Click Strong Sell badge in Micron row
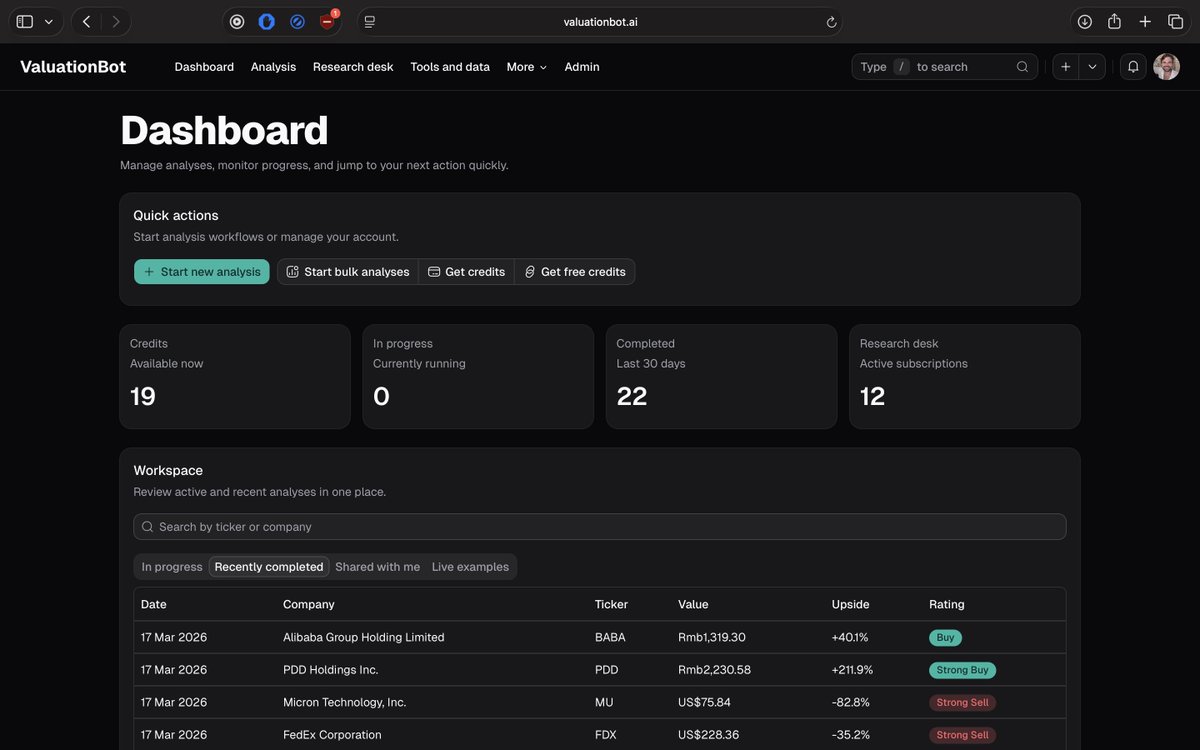Viewport: 1200px width, 750px height. (x=962, y=702)
